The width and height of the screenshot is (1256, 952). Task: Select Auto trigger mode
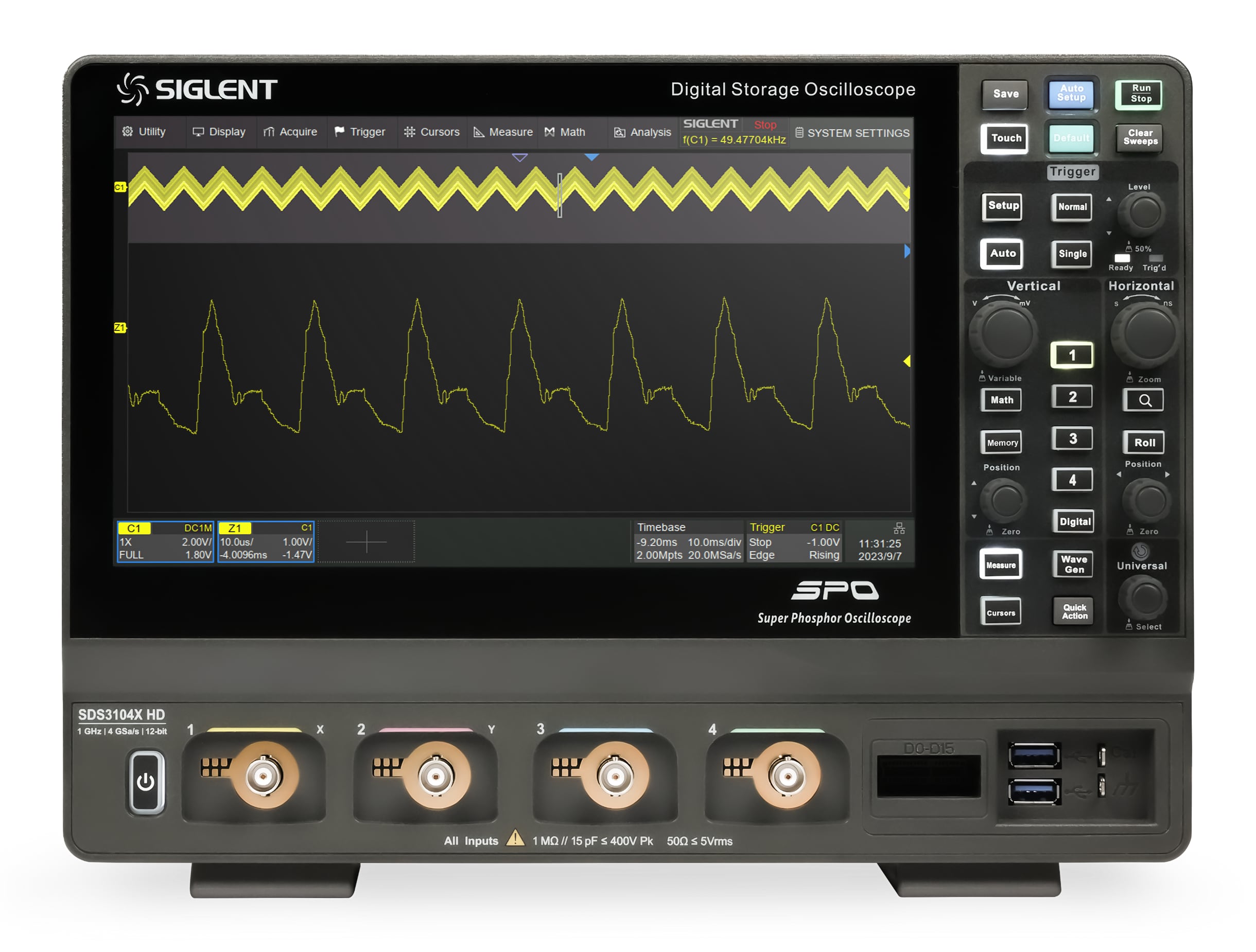1003,254
